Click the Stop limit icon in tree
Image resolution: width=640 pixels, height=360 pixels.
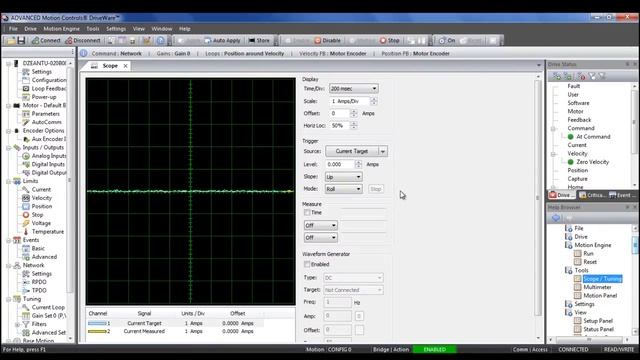(26, 215)
